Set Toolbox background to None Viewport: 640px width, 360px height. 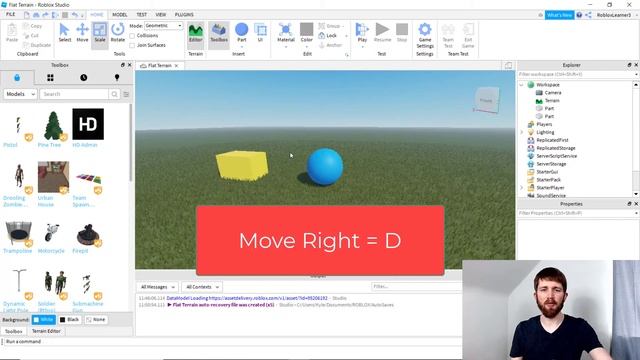click(x=96, y=320)
